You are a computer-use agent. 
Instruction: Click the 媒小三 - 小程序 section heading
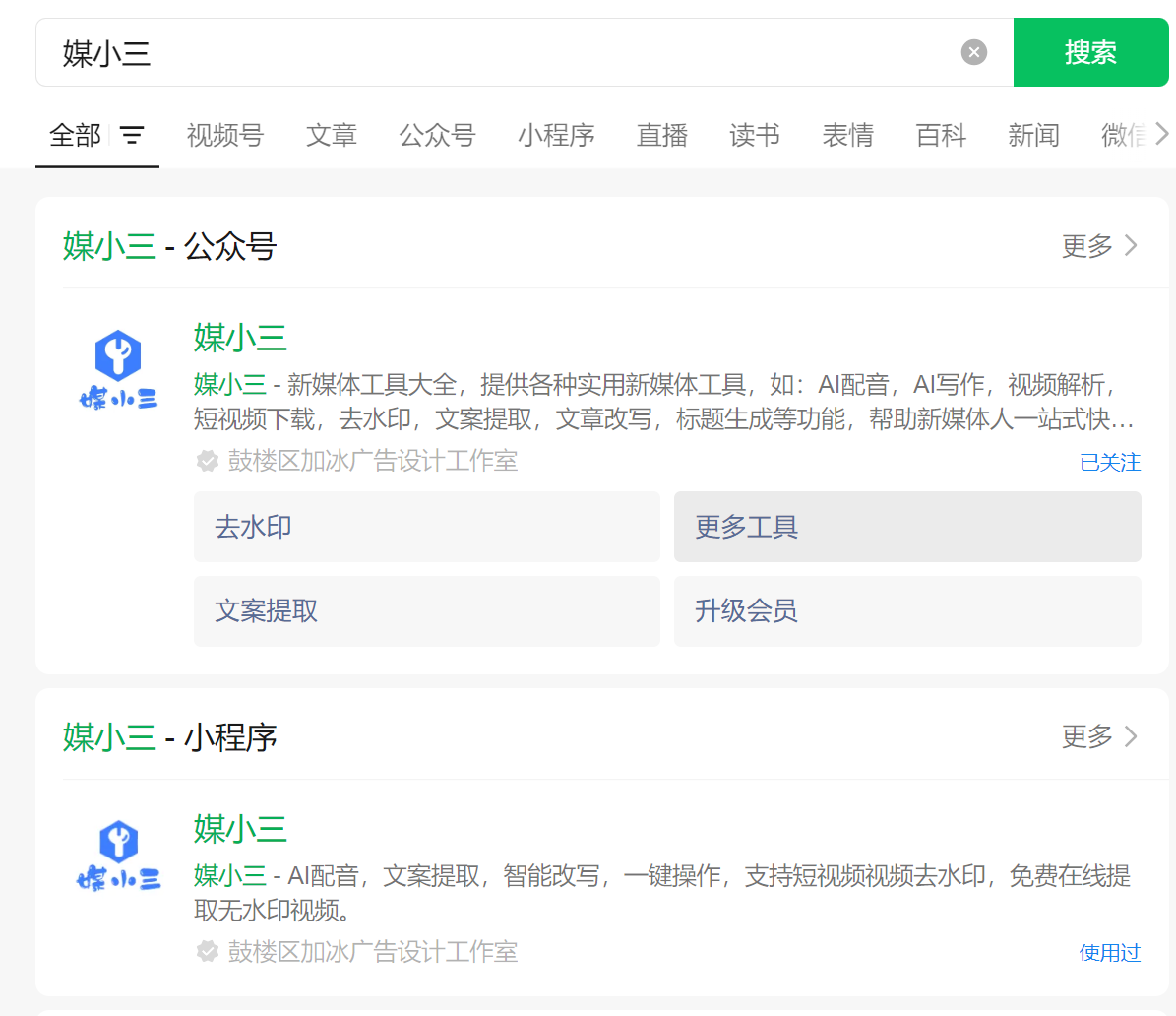[x=169, y=737]
